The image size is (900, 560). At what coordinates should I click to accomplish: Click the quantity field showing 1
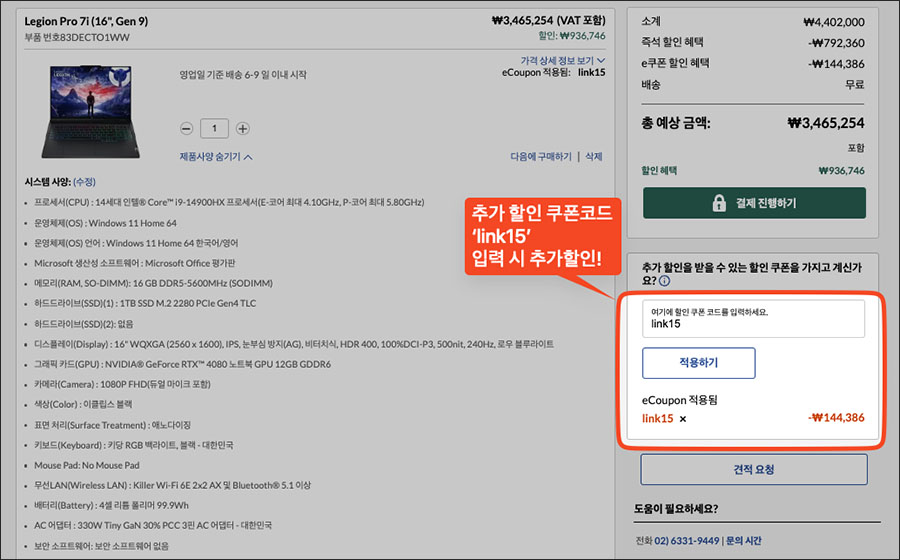[214, 129]
